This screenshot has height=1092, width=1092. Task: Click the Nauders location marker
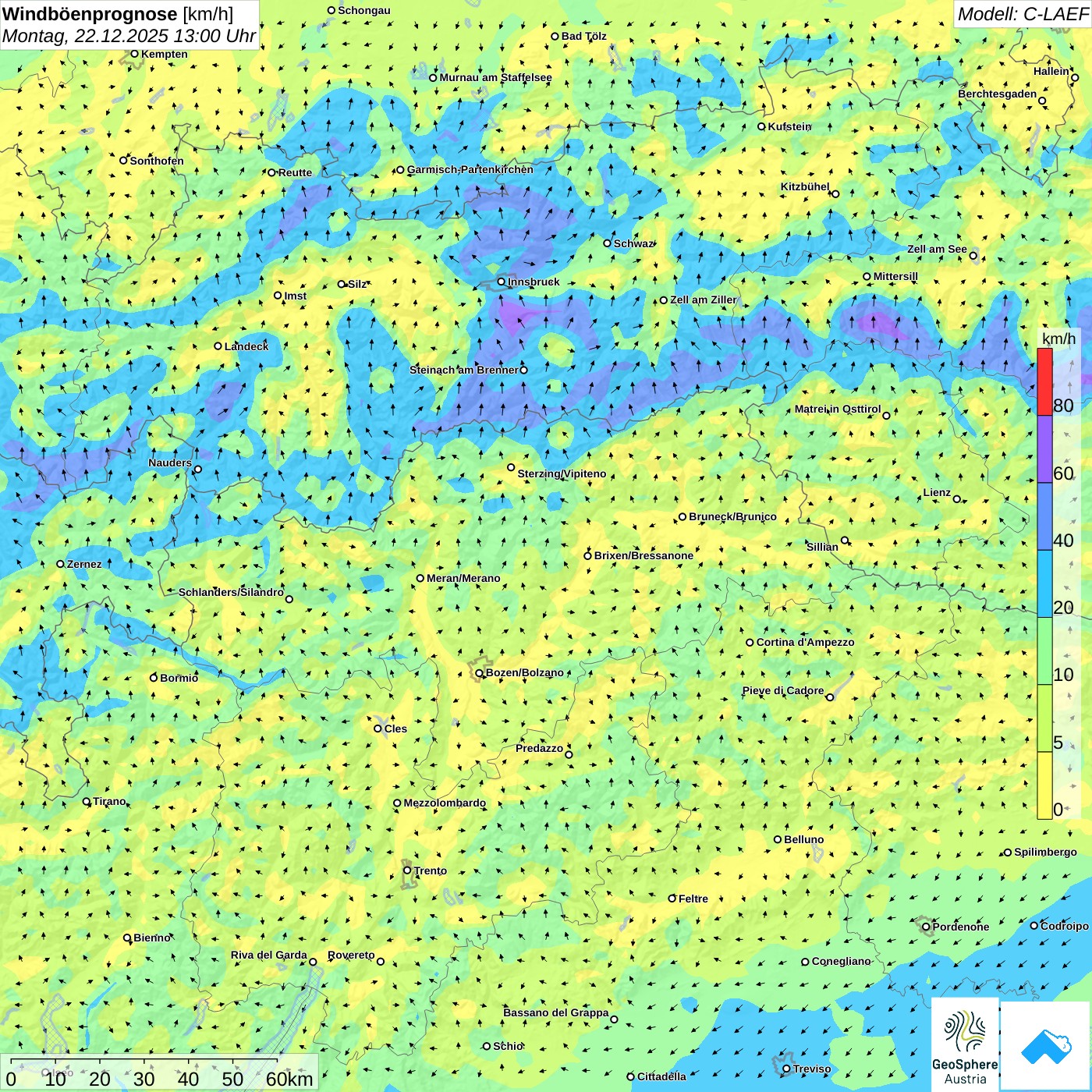[x=198, y=470]
